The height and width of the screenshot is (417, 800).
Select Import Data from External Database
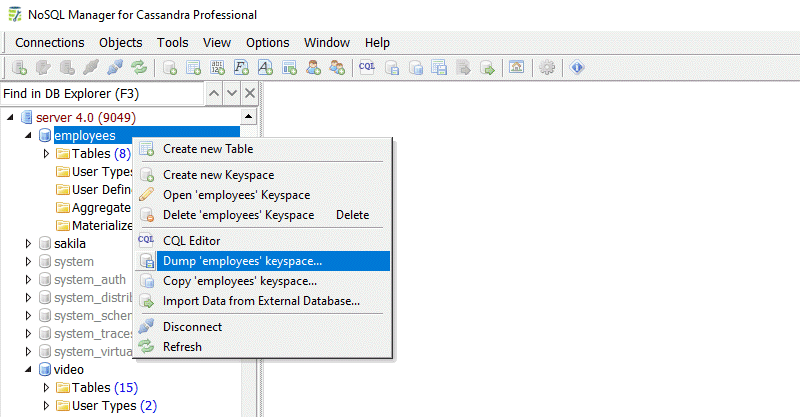click(x=261, y=301)
